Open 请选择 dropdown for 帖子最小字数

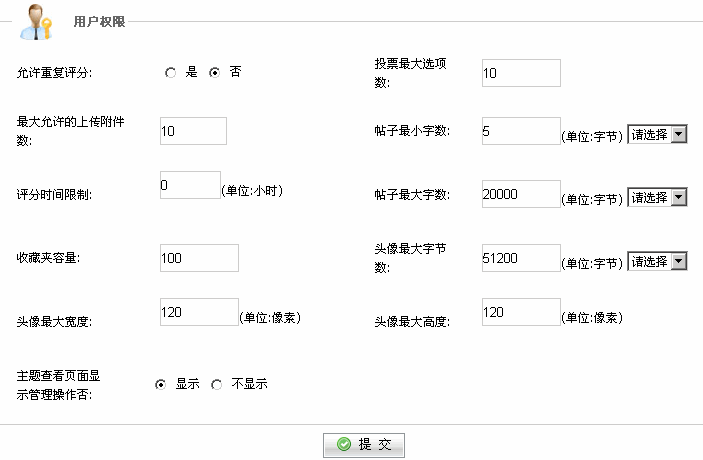coord(657,135)
